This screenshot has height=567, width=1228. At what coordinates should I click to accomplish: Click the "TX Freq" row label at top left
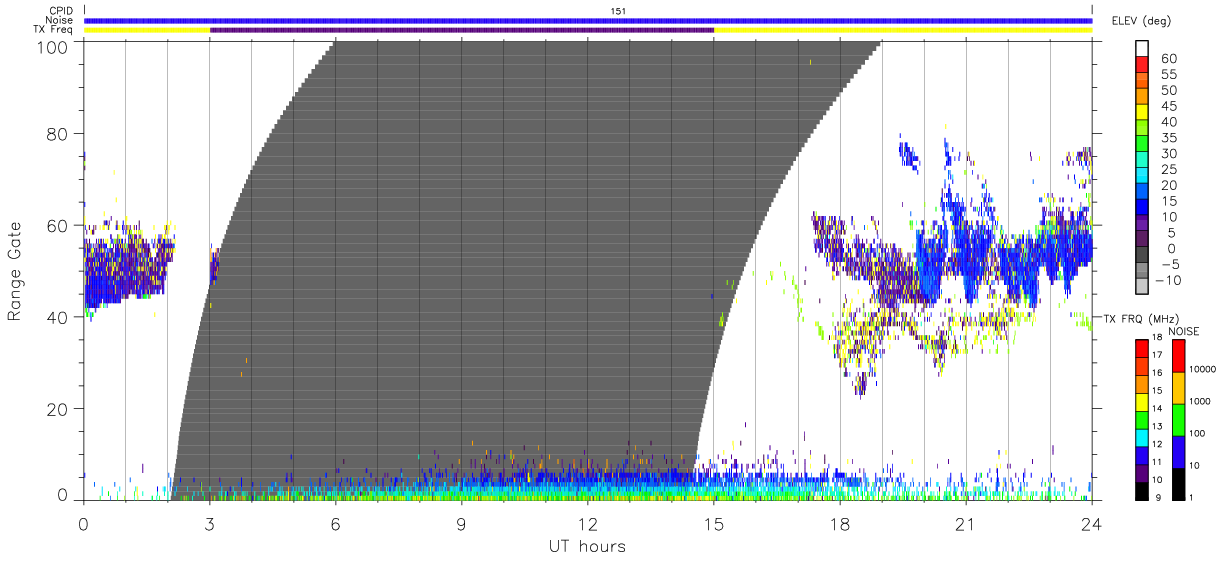[54, 30]
